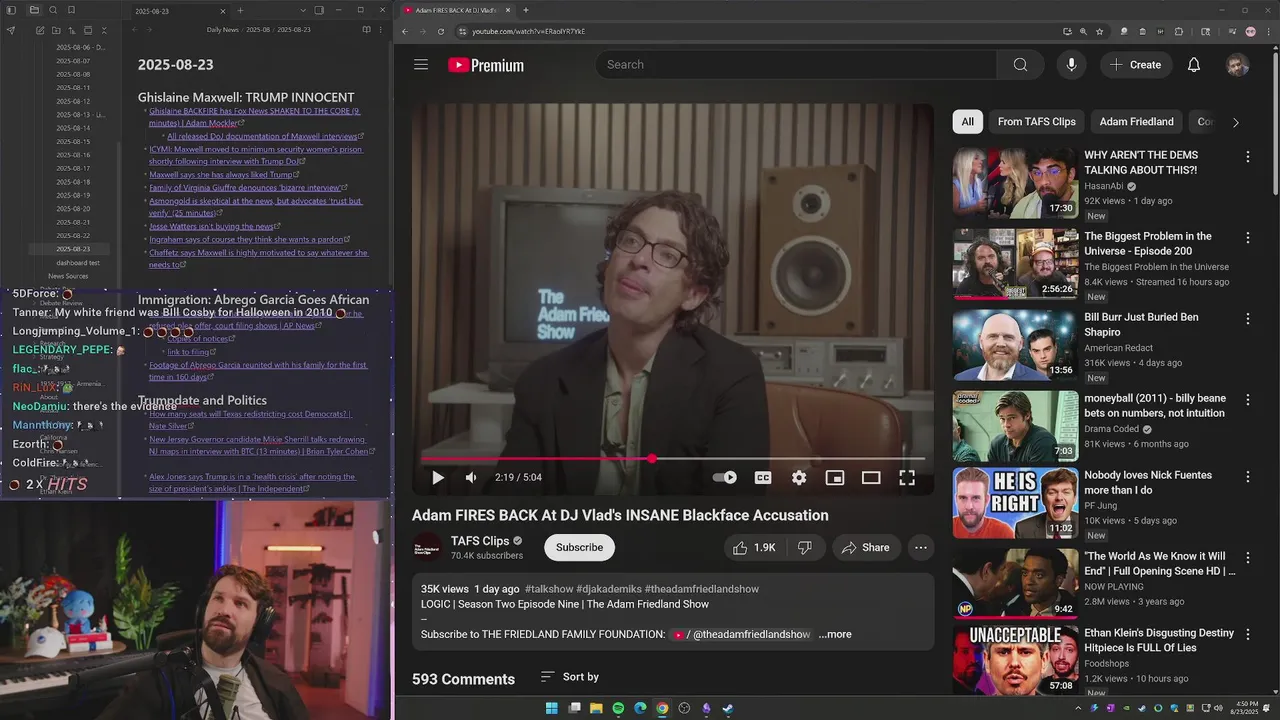Image resolution: width=1280 pixels, height=720 pixels.
Task: Open Obsidian note more options menu
Action: (382, 30)
